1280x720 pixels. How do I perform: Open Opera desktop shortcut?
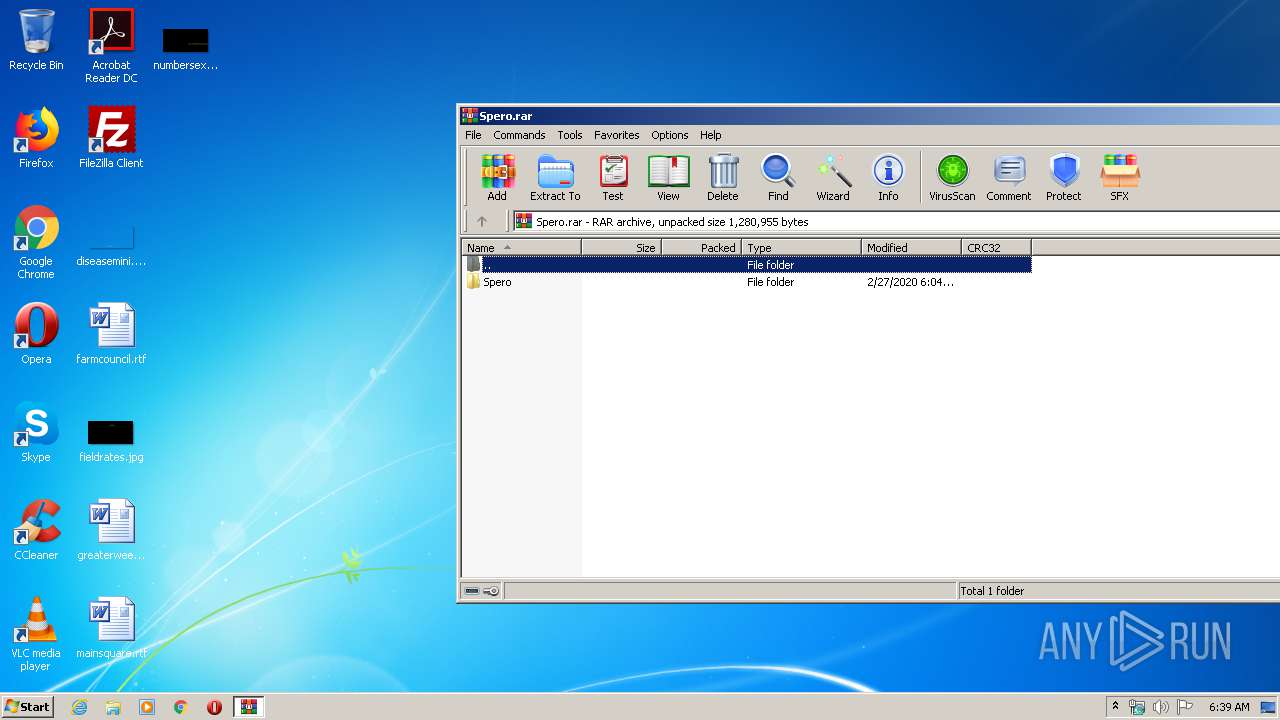click(x=36, y=334)
